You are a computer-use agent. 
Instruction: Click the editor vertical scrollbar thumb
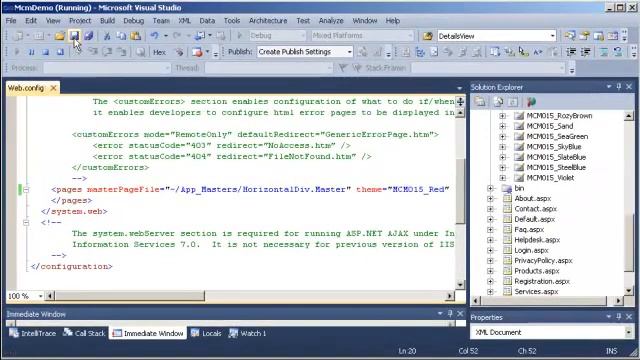pyautogui.click(x=460, y=191)
